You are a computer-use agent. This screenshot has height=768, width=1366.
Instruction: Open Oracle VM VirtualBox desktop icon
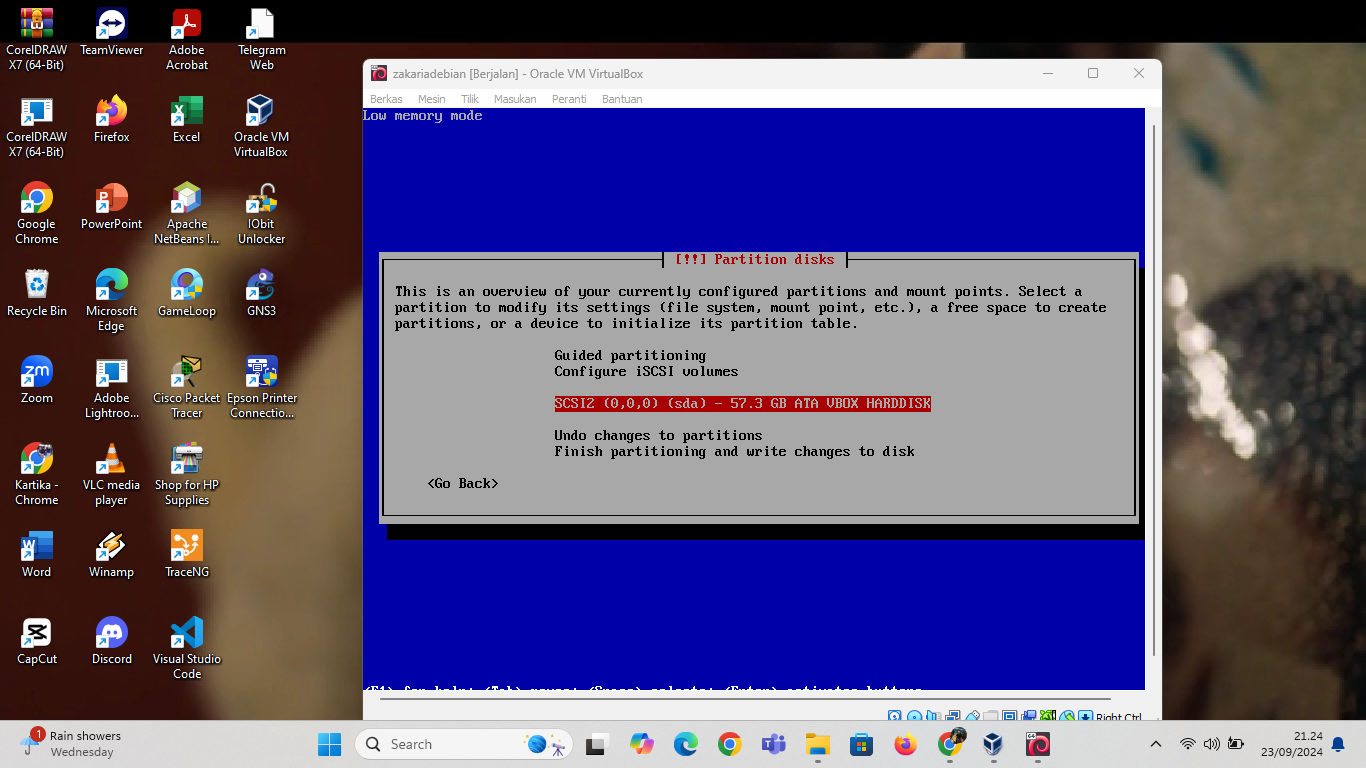[261, 128]
